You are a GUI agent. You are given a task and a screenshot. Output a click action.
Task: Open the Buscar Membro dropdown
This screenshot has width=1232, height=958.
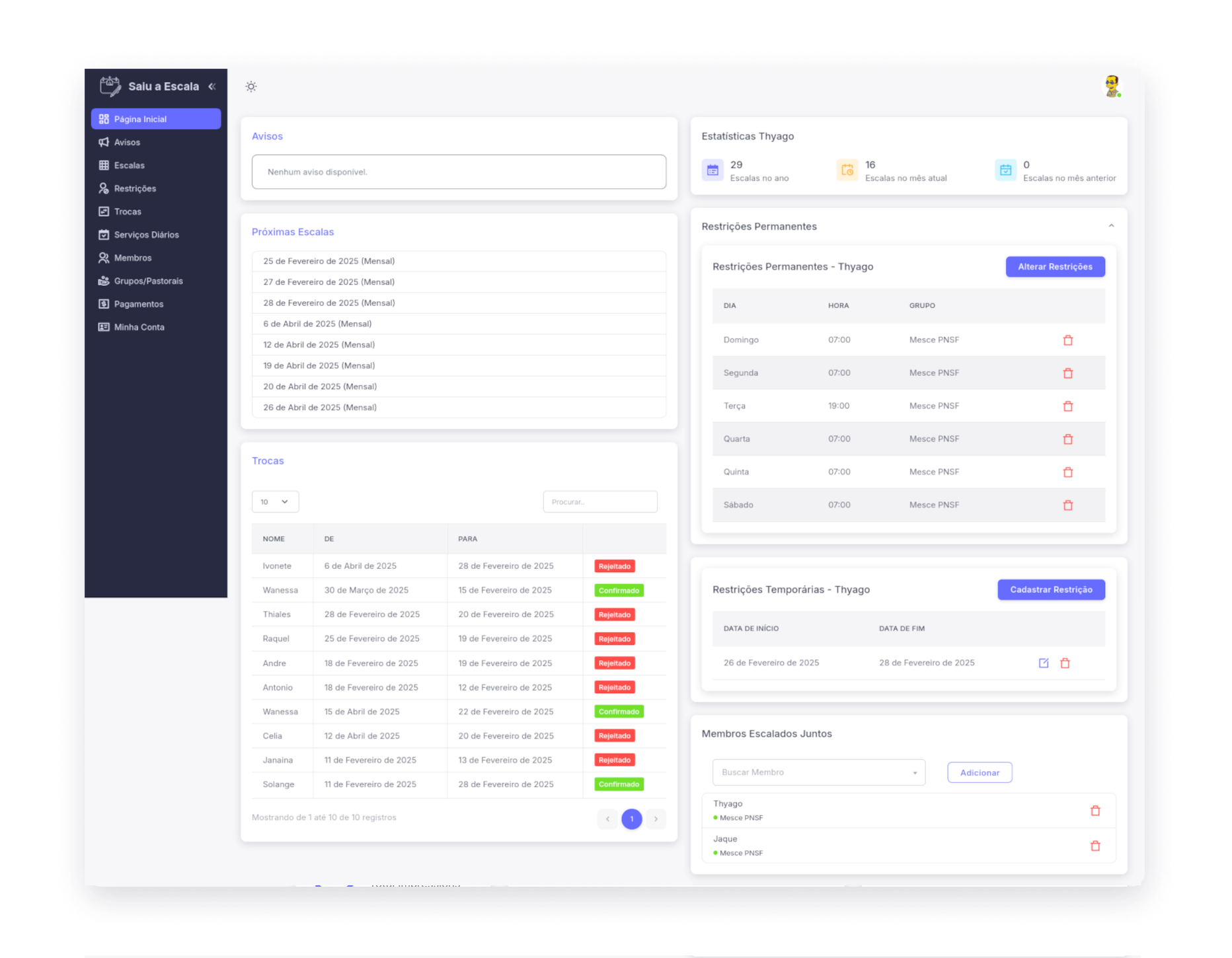pyautogui.click(x=818, y=772)
